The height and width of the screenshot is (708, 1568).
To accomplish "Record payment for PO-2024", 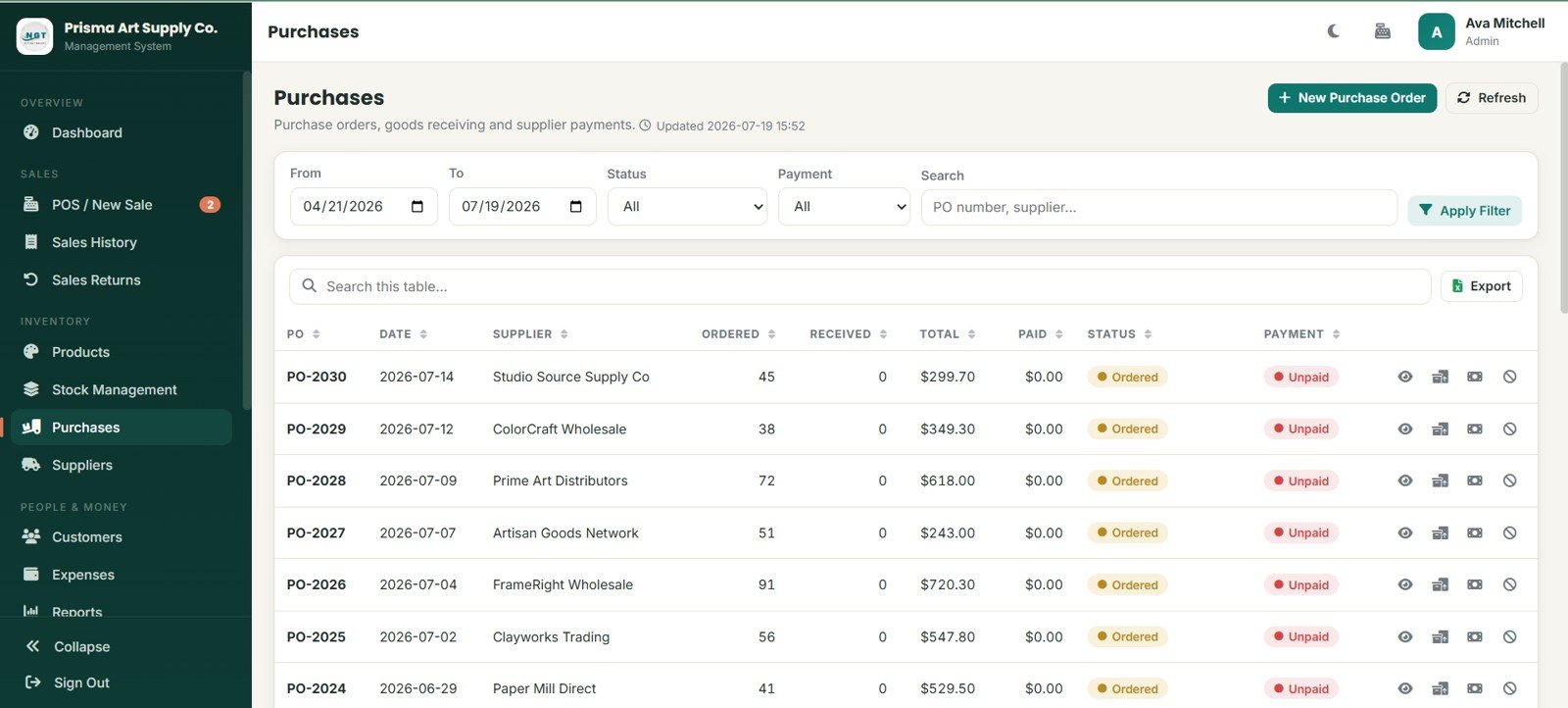I will (1475, 688).
